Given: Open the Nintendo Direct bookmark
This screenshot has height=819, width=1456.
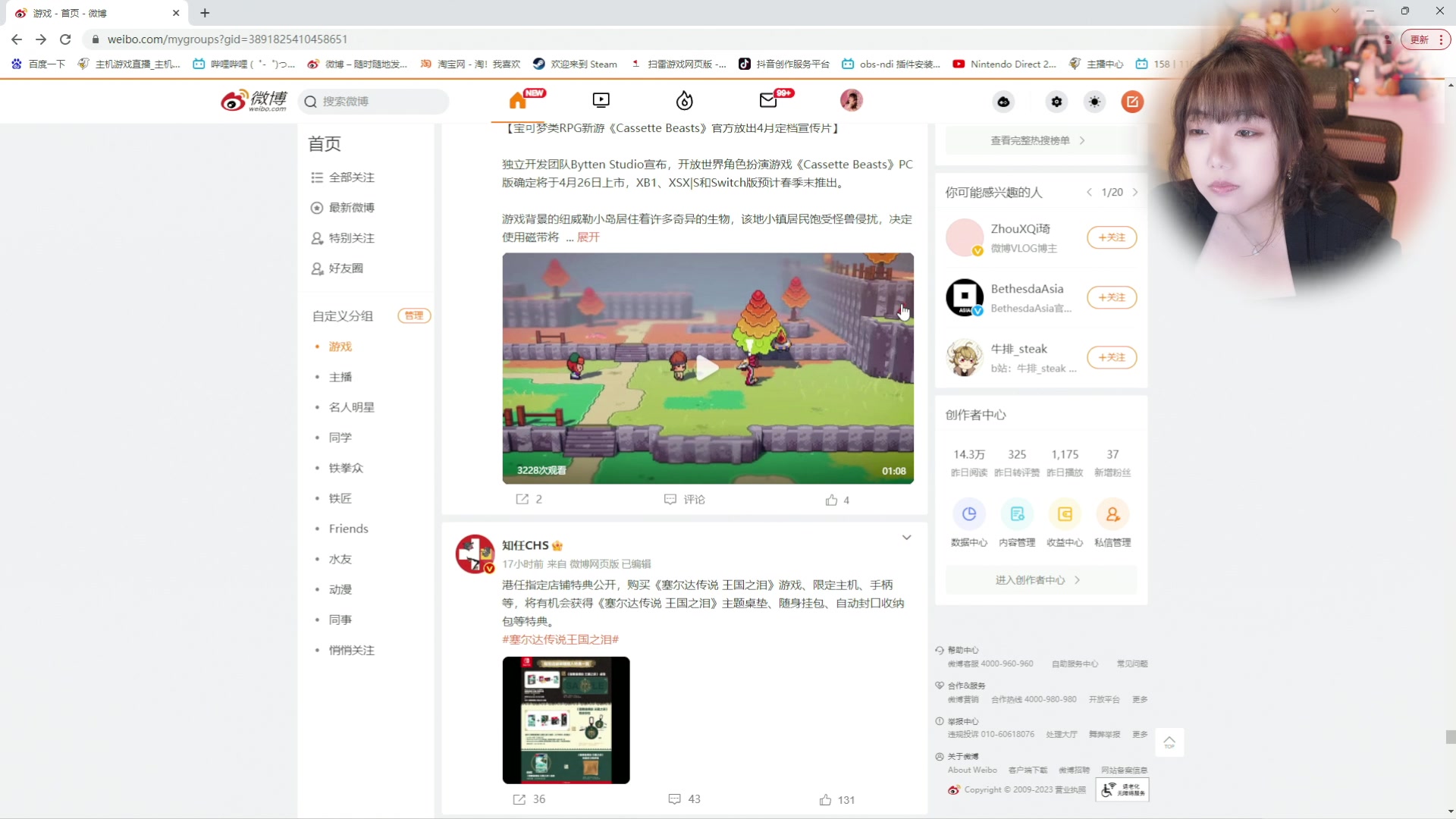Looking at the screenshot, I should click(1005, 64).
